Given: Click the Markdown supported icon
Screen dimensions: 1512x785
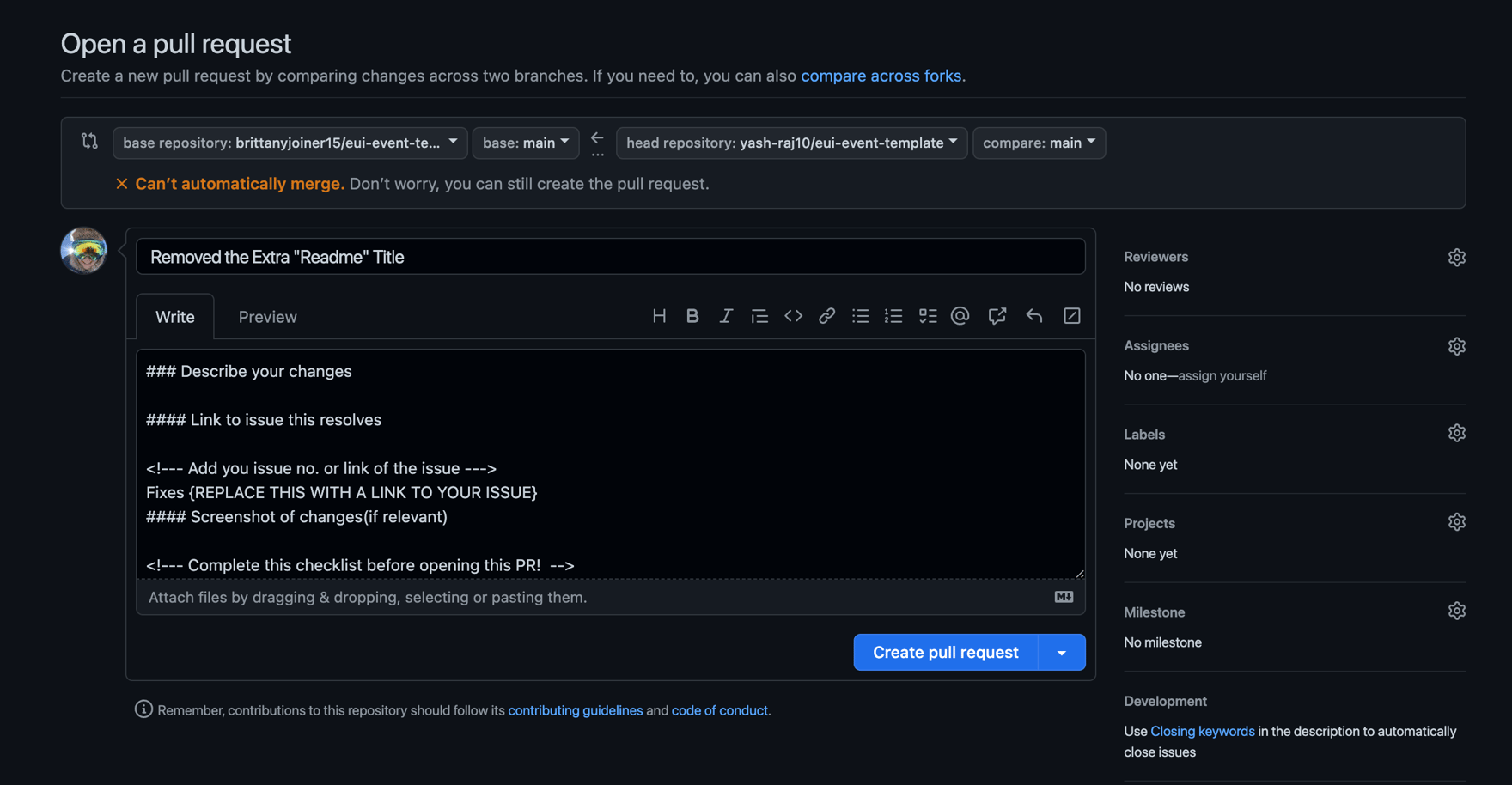Looking at the screenshot, I should 1064,597.
